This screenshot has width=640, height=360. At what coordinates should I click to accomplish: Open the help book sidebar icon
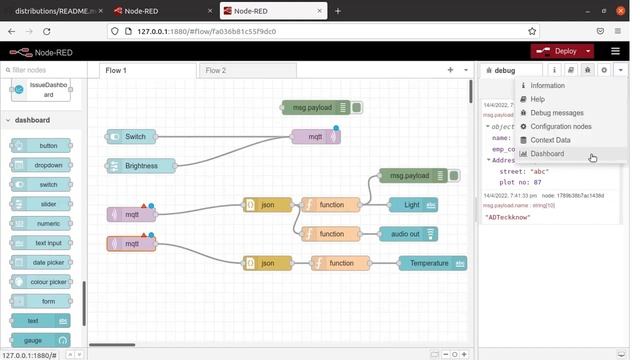tap(571, 70)
